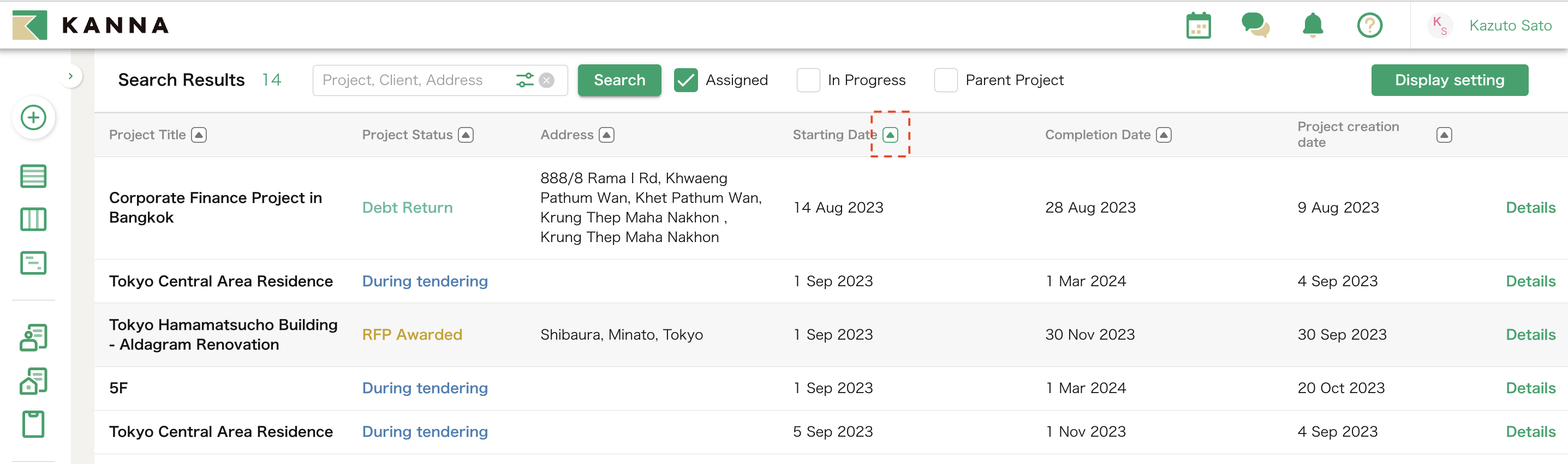Sort by Starting Date column arrow
The width and height of the screenshot is (1568, 464).
pos(890,135)
